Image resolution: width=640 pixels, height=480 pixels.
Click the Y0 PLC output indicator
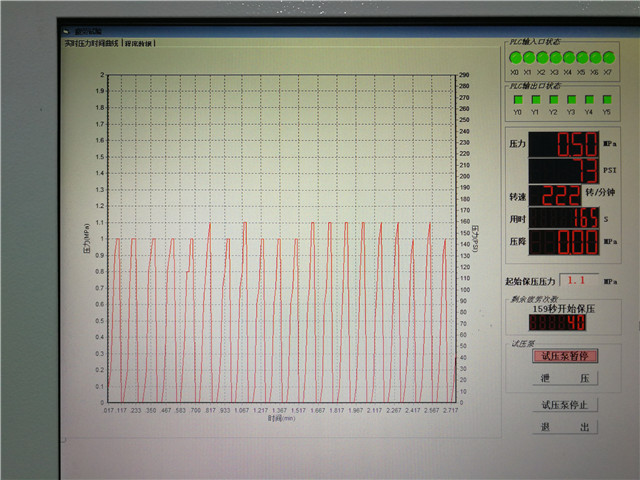pos(518,100)
